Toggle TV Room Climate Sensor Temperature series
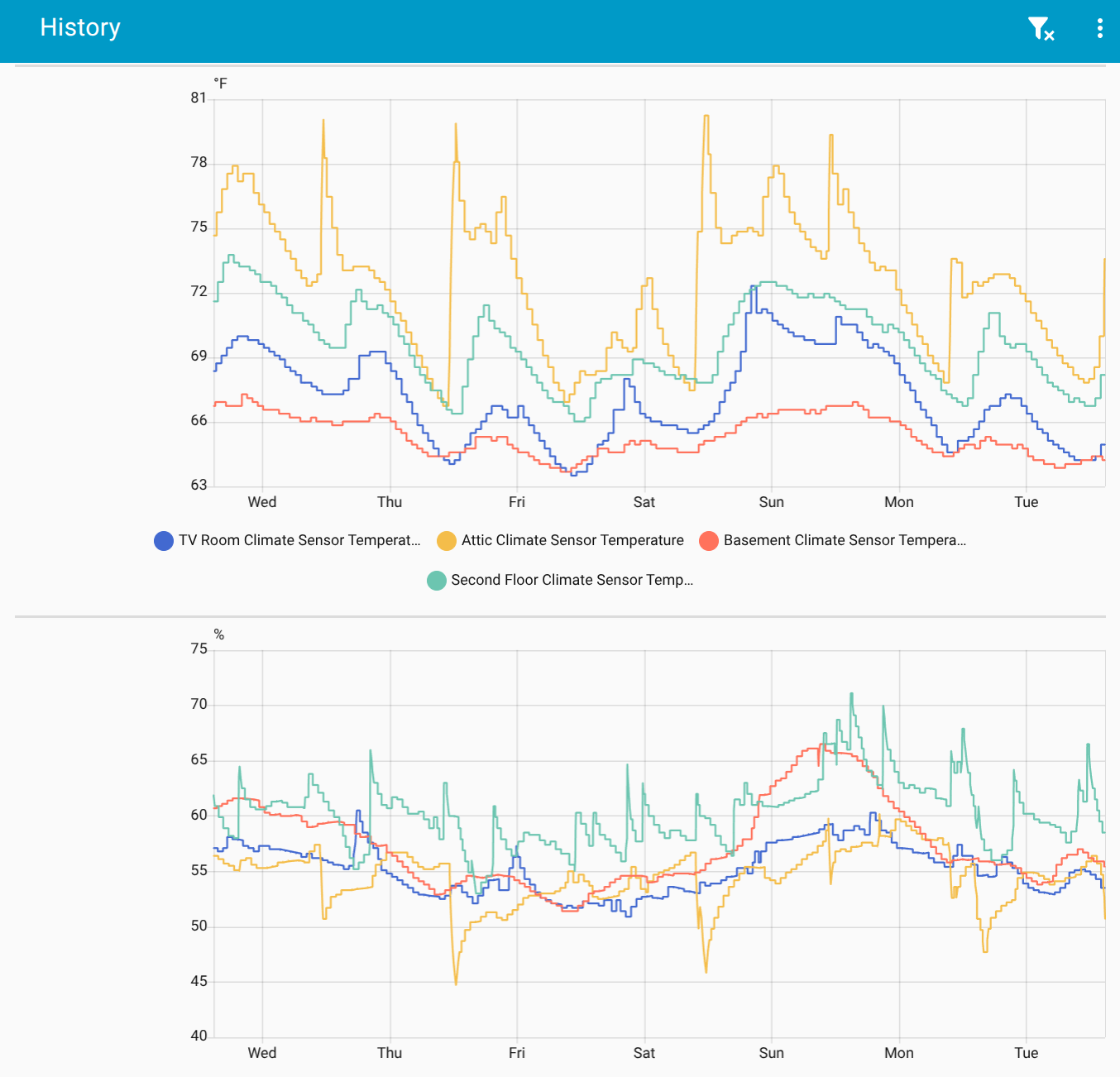1120x1077 pixels. pyautogui.click(x=299, y=541)
